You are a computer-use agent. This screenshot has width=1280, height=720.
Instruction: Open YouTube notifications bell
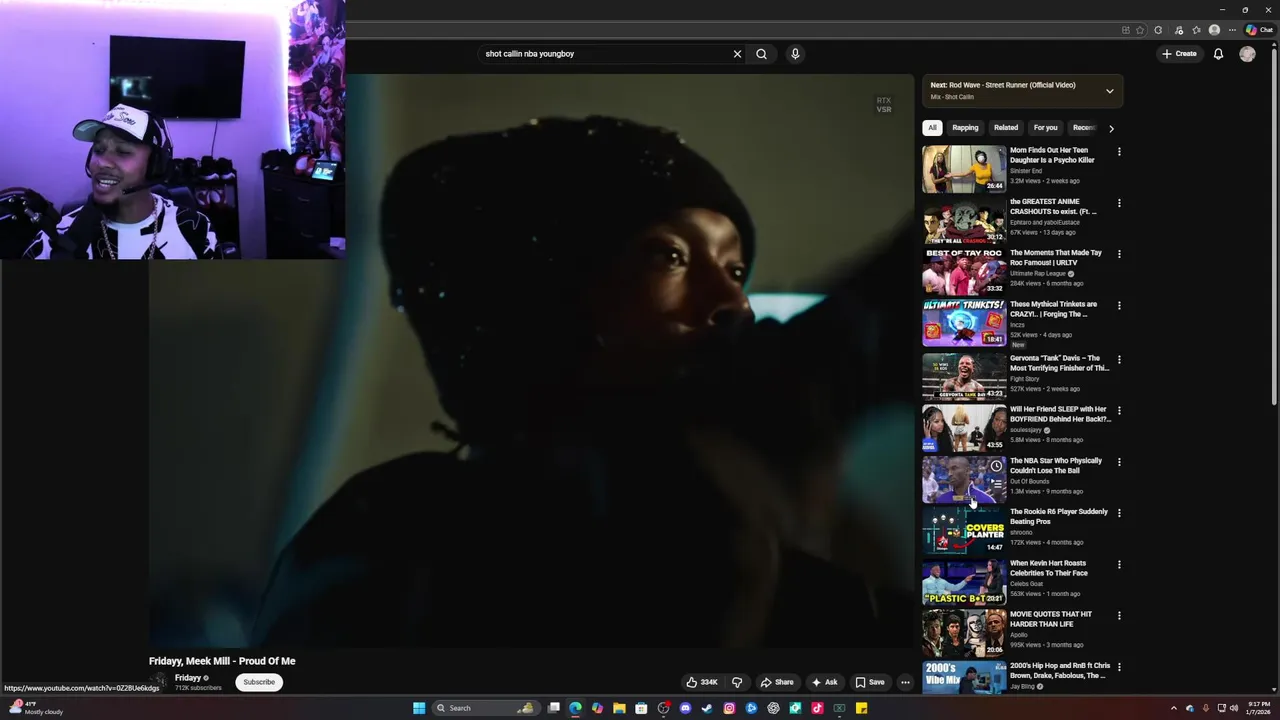(x=1218, y=54)
